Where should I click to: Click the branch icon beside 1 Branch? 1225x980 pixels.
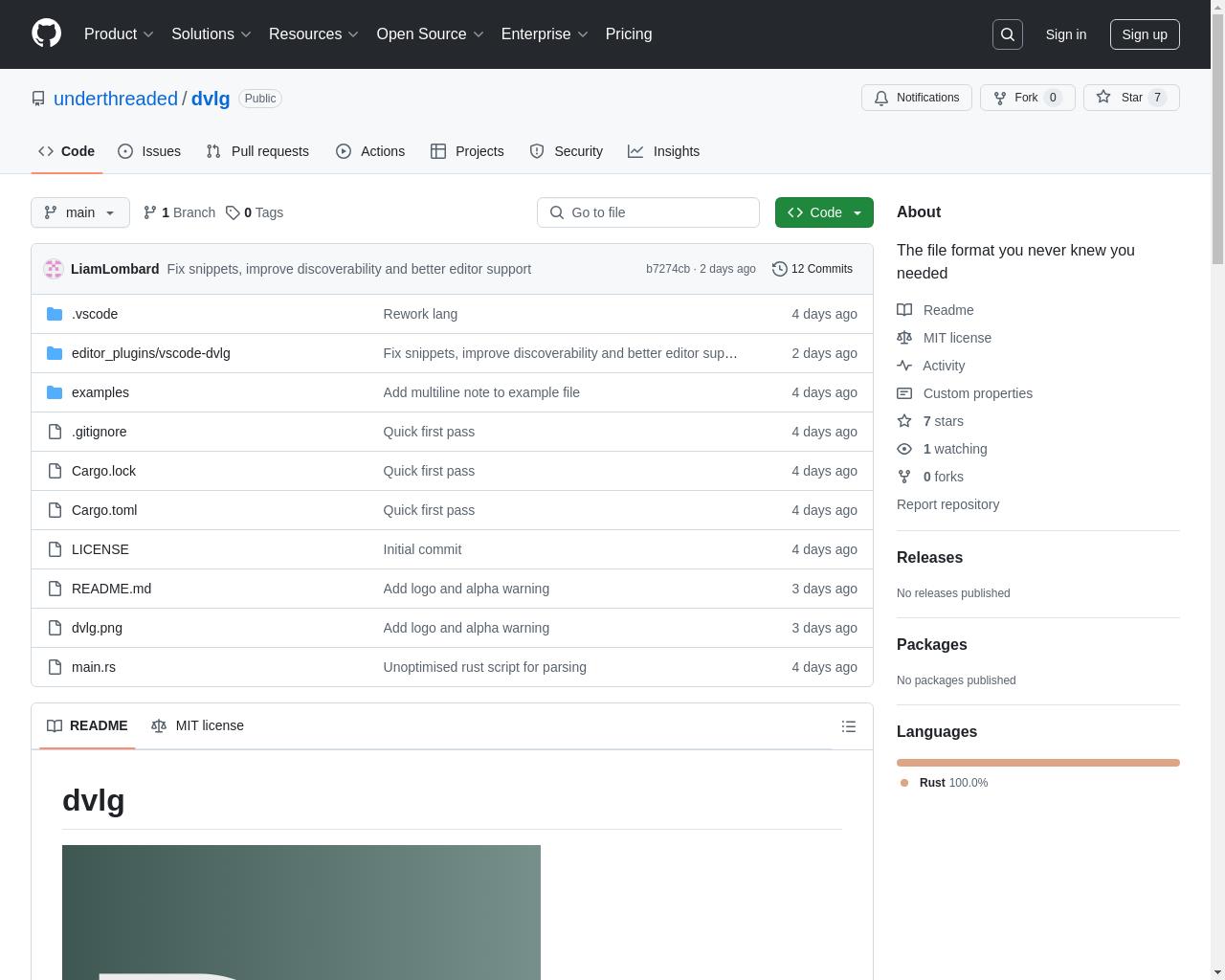[x=150, y=212]
